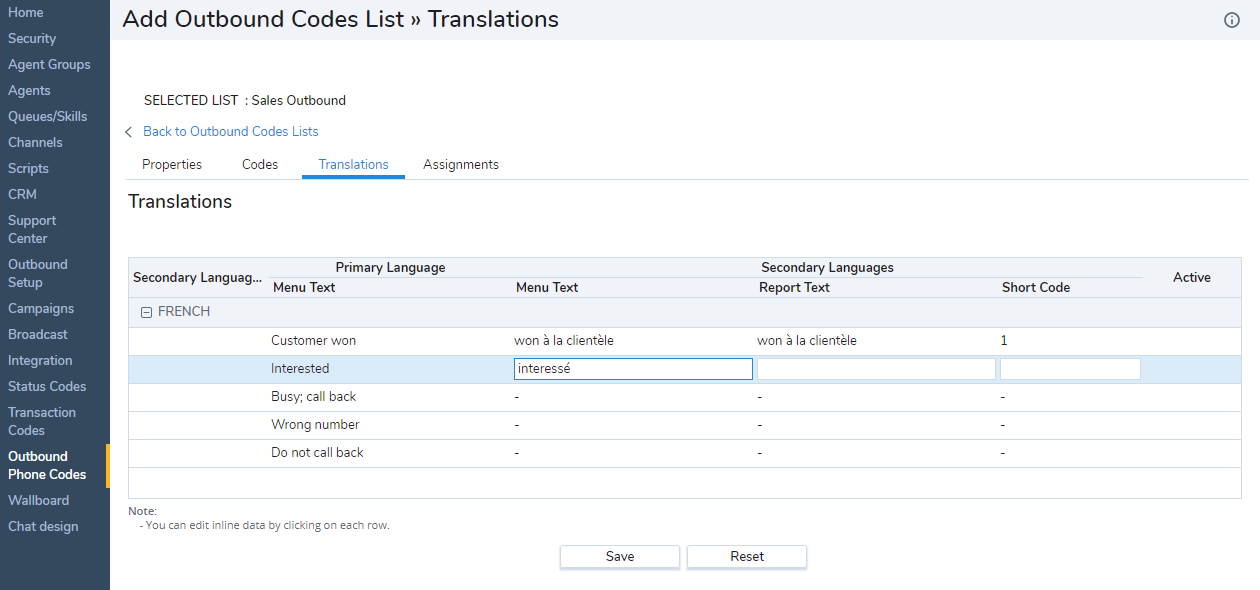This screenshot has width=1260, height=590.
Task: Go to Agent Groups in sidebar
Action: pyautogui.click(x=49, y=65)
